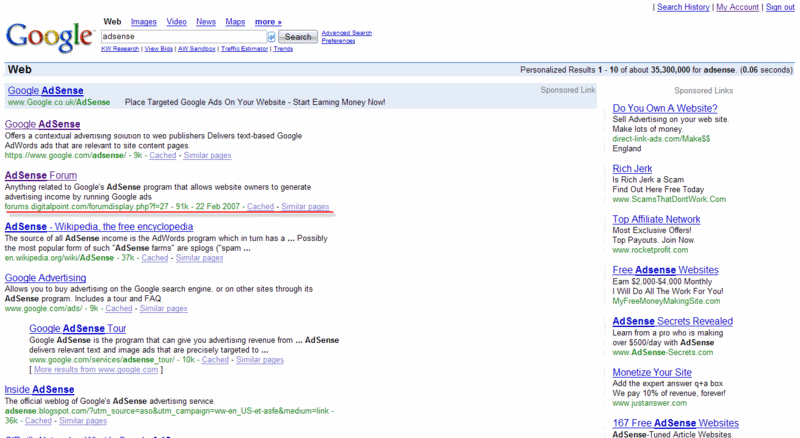This screenshot has height=438, width=800.
Task: Open Similar pages for google.com/adsense result
Action: pos(207,155)
